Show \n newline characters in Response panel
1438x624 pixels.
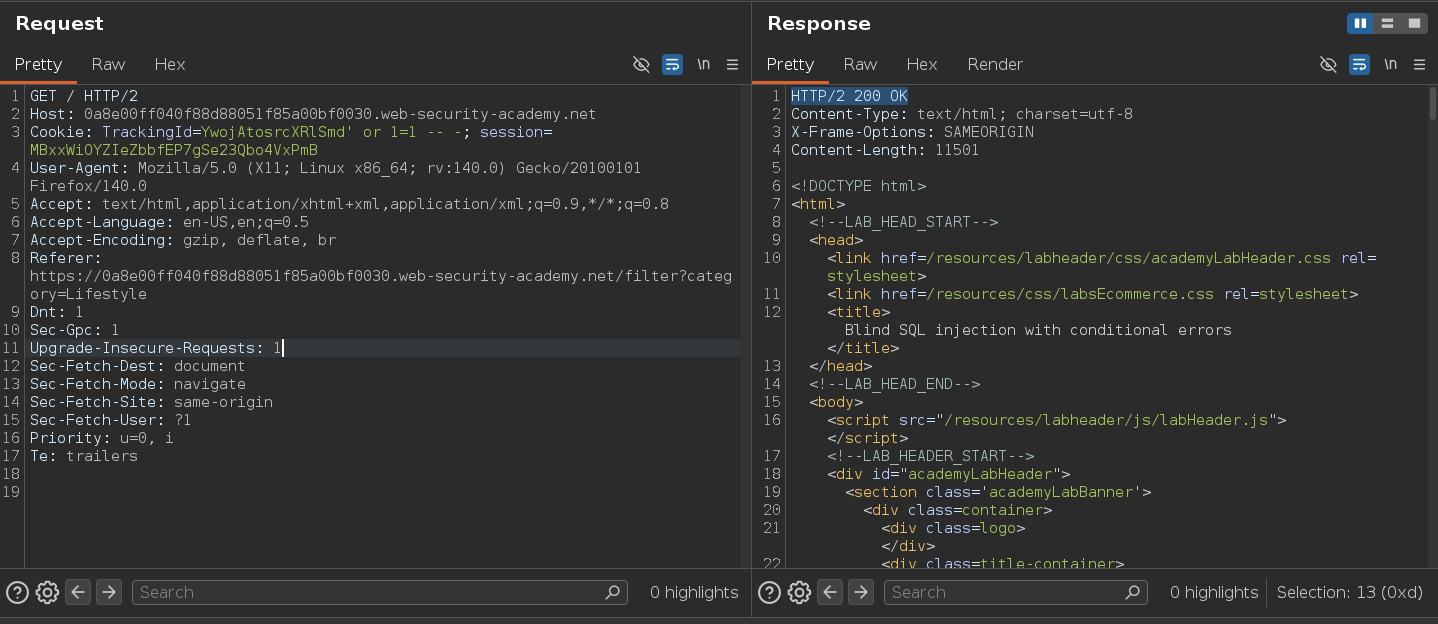1391,64
